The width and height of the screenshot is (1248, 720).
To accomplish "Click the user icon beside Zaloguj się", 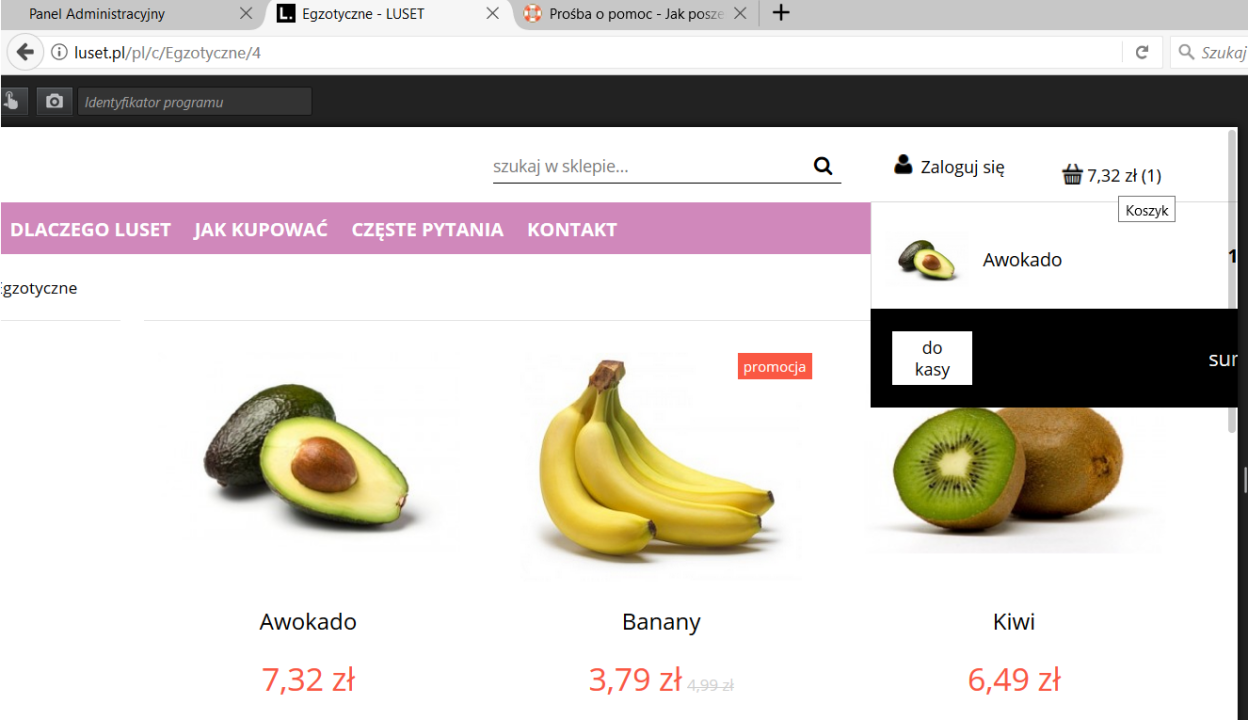I will (x=903, y=165).
